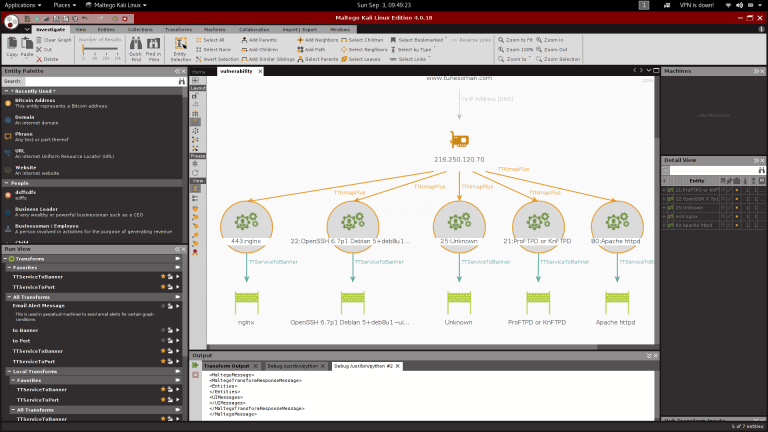This screenshot has height=432, width=768.
Task: Toggle favorite star for to Banner
Action: [163, 330]
